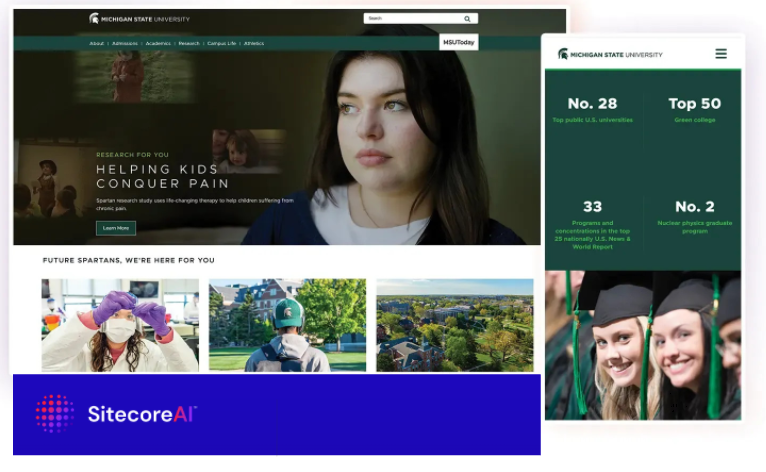Open the Academics menu item
The height and width of the screenshot is (472, 766).
click(x=158, y=43)
